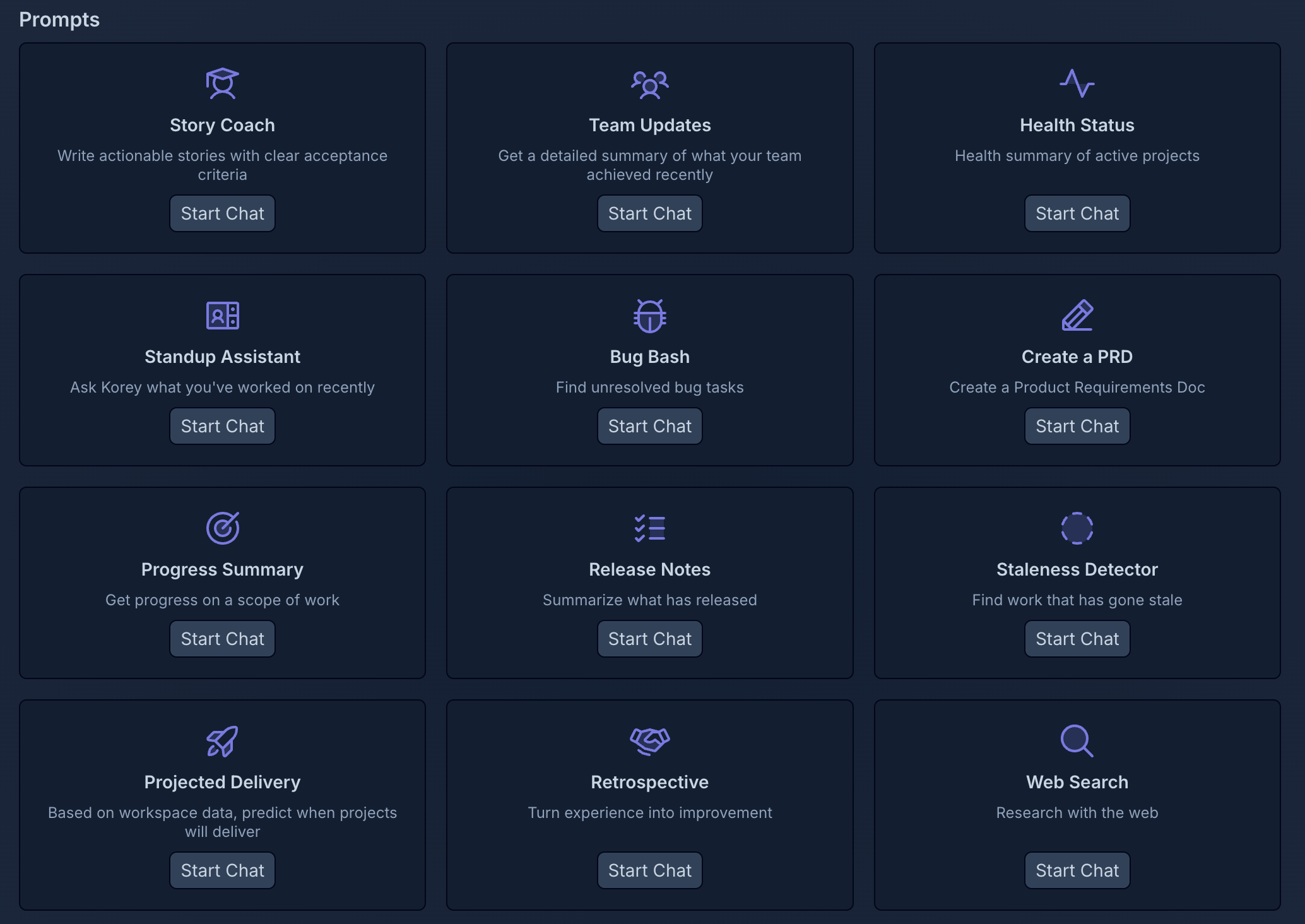1305x924 pixels.
Task: Click the Progress Summary target icon
Action: pos(222,528)
